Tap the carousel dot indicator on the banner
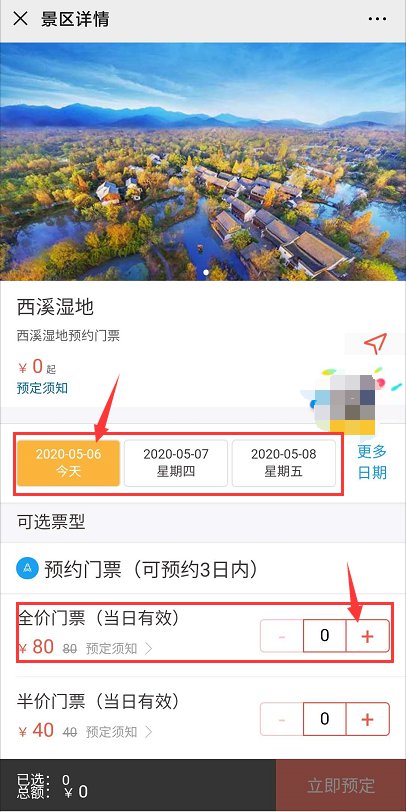The height and width of the screenshot is (812, 406). 207,272
